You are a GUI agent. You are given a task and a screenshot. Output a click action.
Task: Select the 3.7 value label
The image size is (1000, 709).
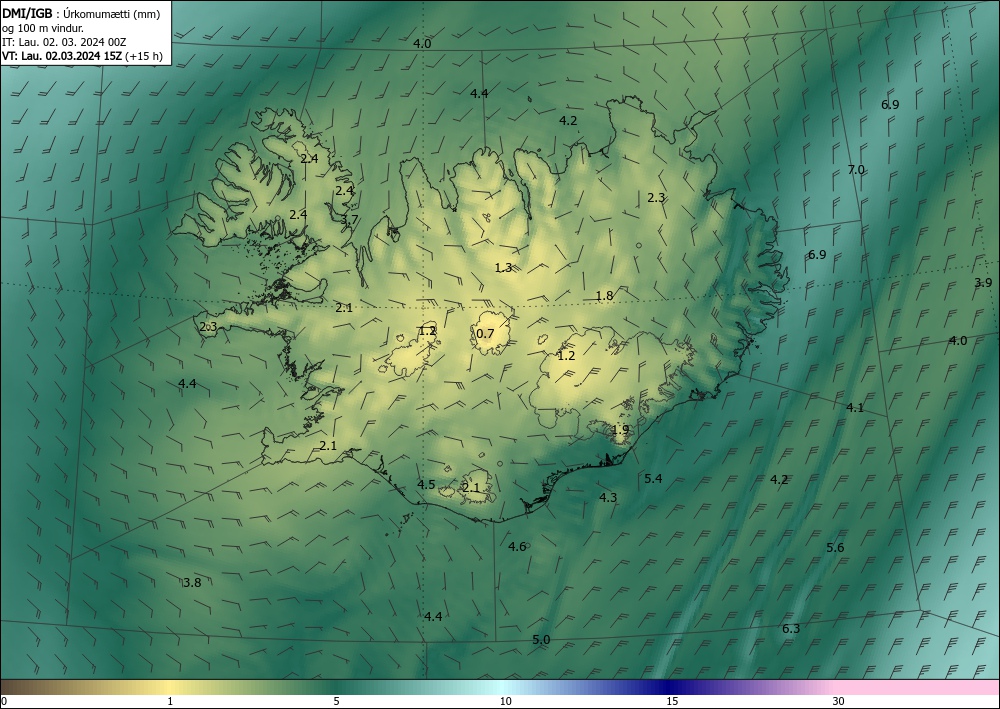(349, 220)
